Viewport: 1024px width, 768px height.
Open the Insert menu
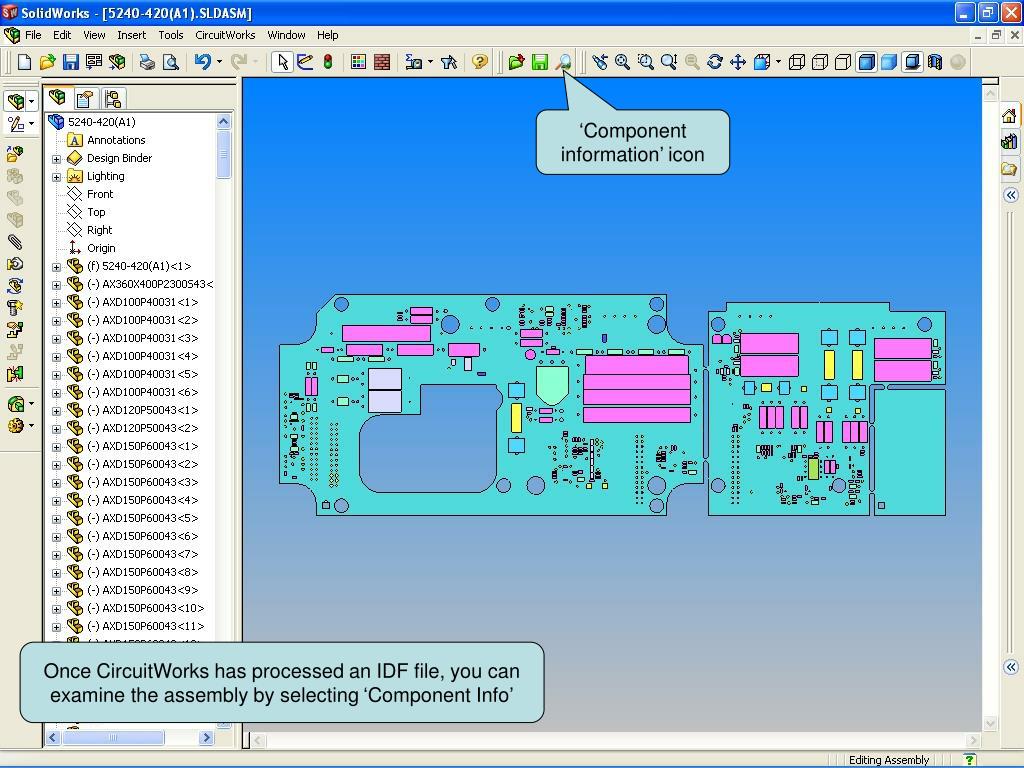[x=131, y=35]
